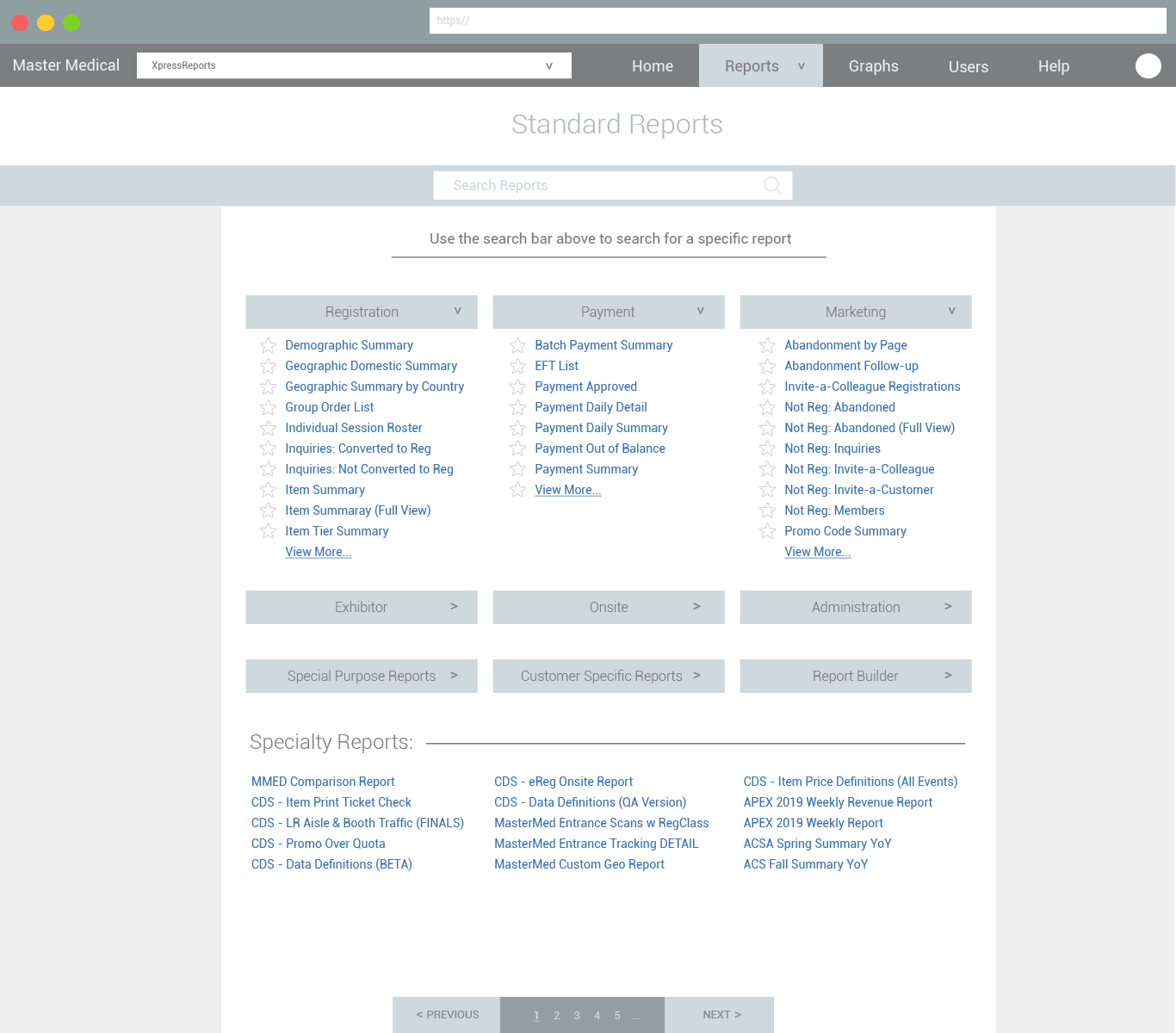Star Inquiries: Converted to Reg report
Image resolution: width=1176 pixels, height=1033 pixels.
click(x=269, y=448)
